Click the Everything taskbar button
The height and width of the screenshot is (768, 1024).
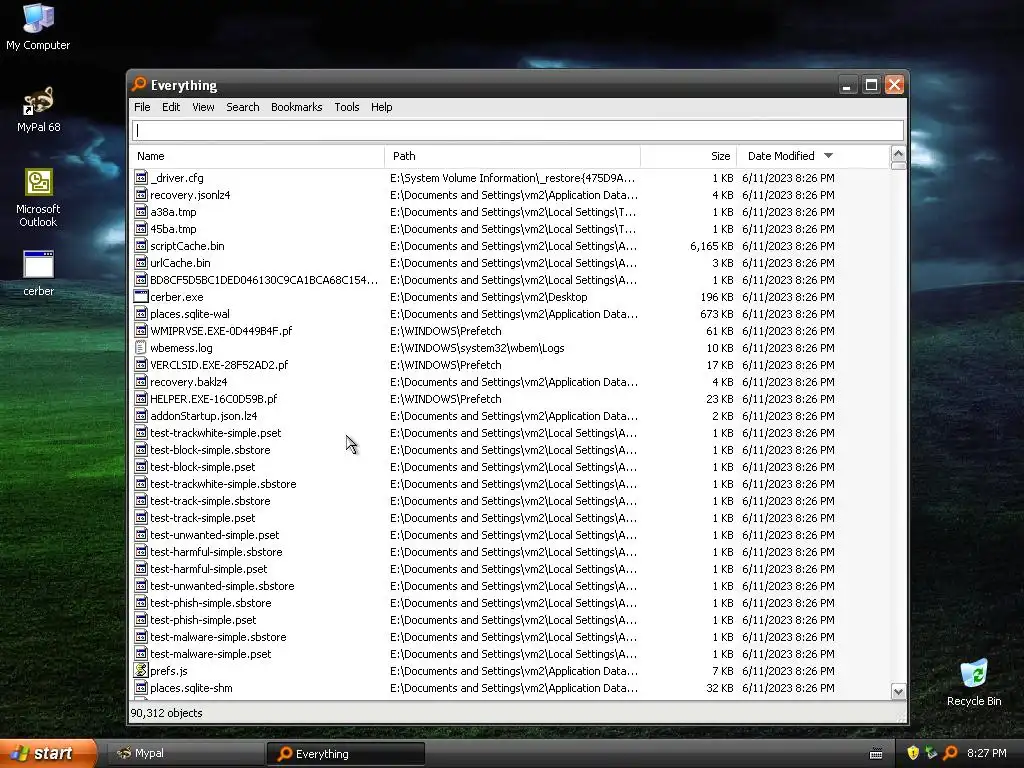coord(345,754)
